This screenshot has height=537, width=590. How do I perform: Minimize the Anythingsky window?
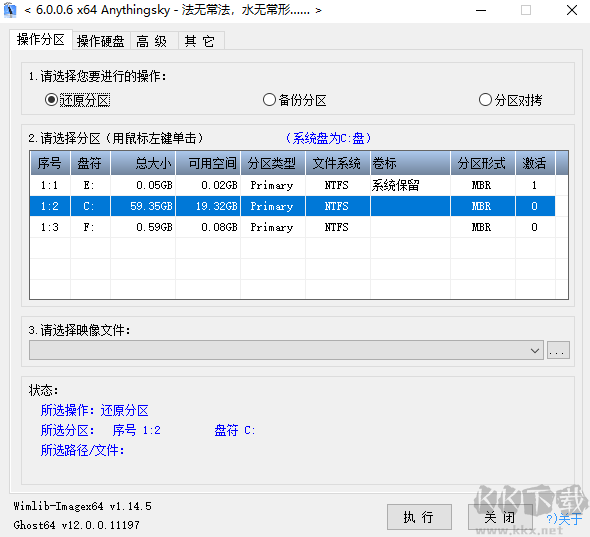point(481,10)
